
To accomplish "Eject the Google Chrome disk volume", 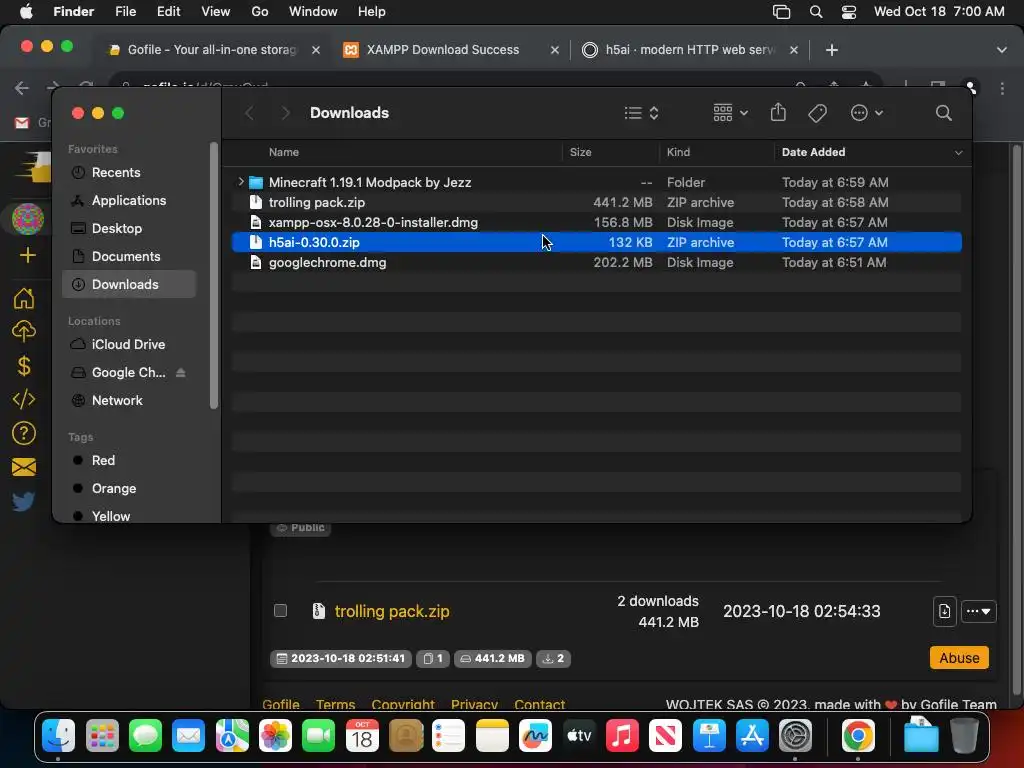I will point(181,372).
